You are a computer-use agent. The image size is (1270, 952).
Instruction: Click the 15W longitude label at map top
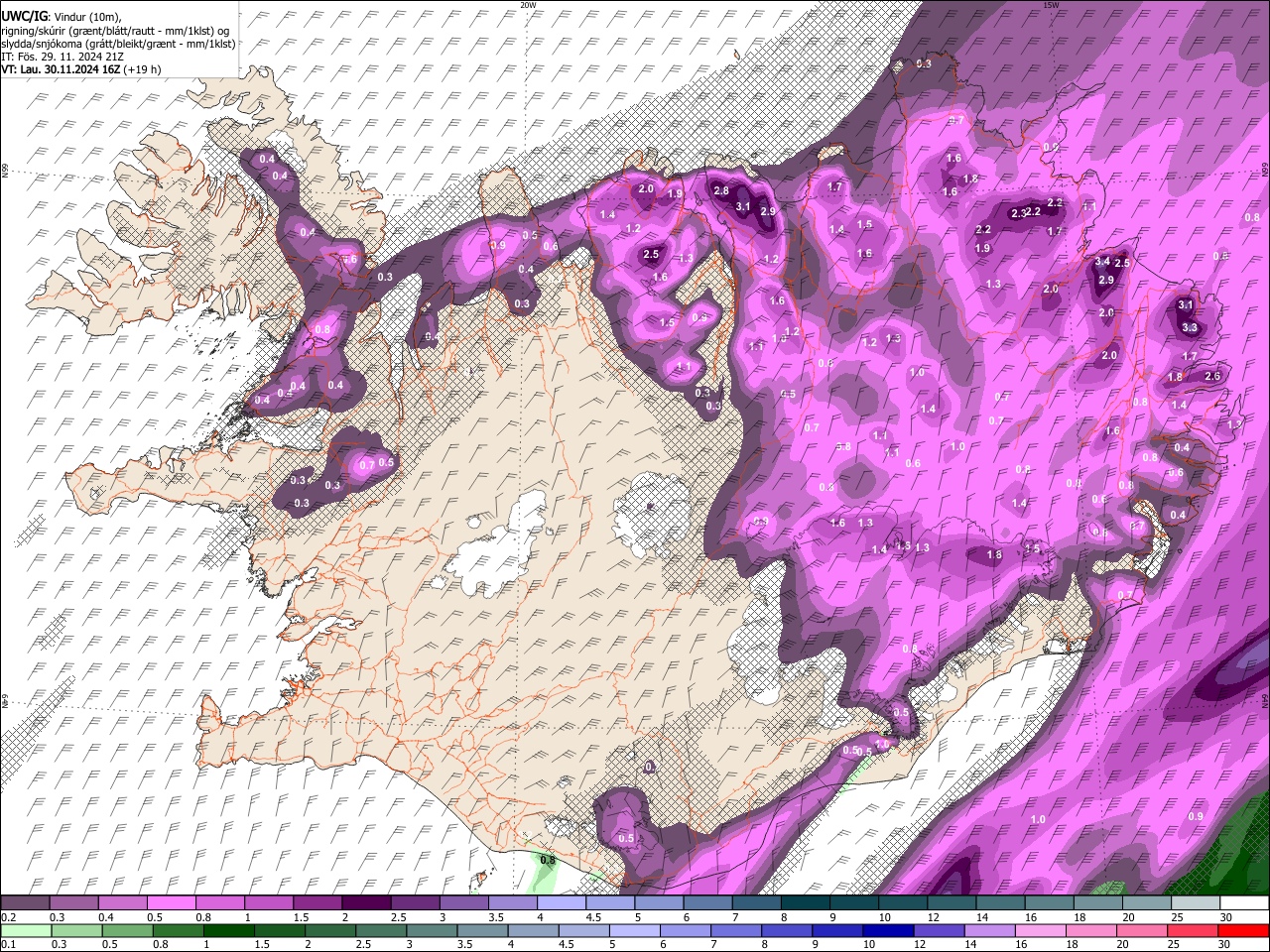coord(1051,5)
